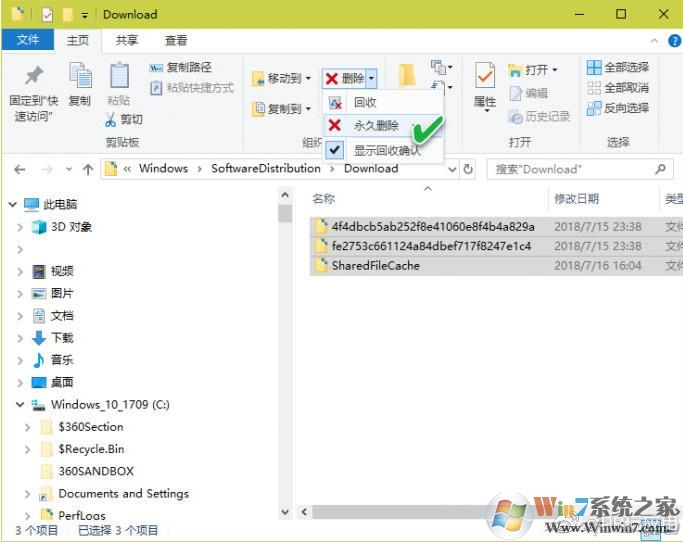
Task: Expand the 视频 (Videos) tree node
Action: pos(20,271)
